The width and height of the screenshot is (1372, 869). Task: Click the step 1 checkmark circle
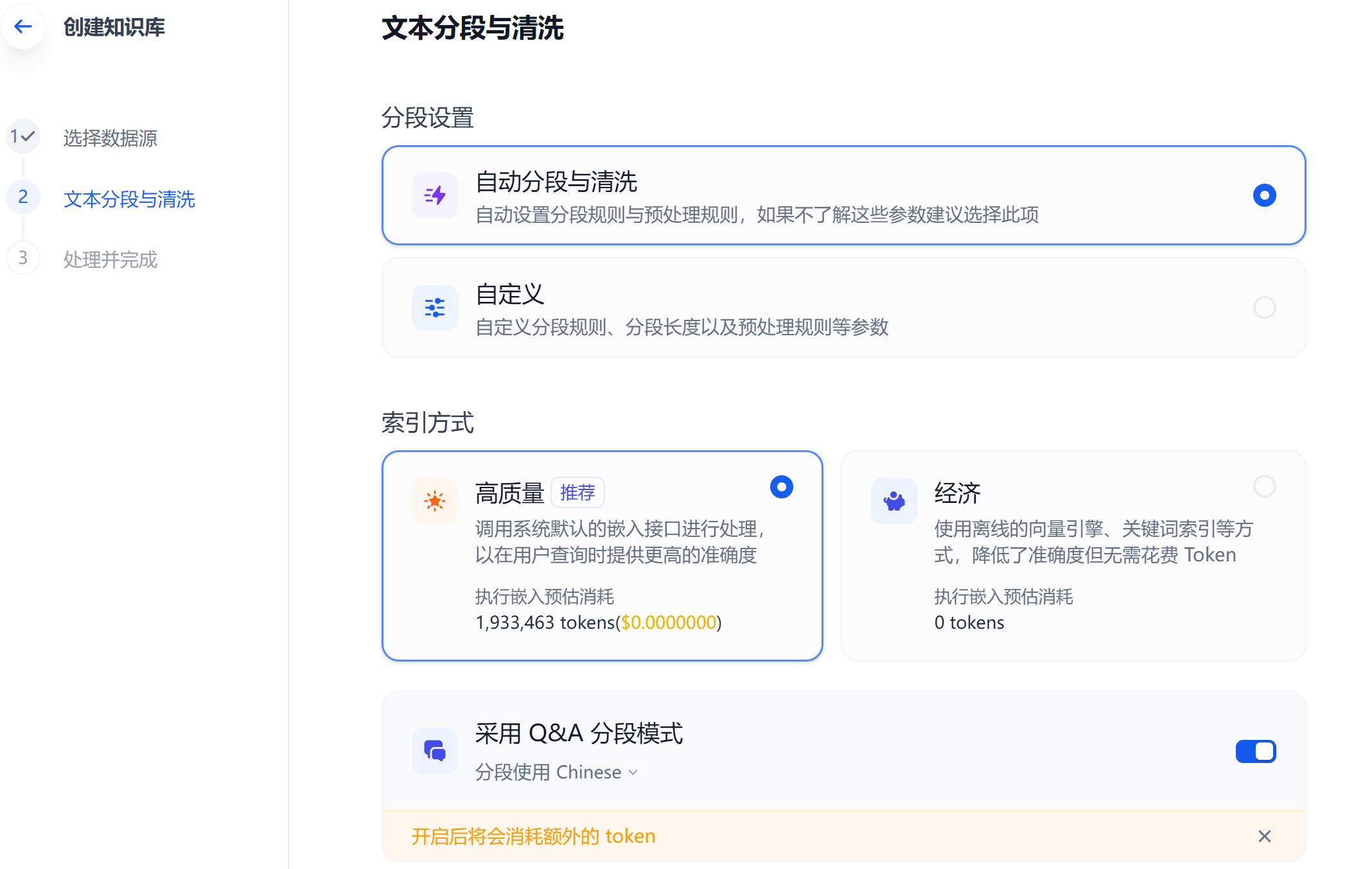point(23,137)
